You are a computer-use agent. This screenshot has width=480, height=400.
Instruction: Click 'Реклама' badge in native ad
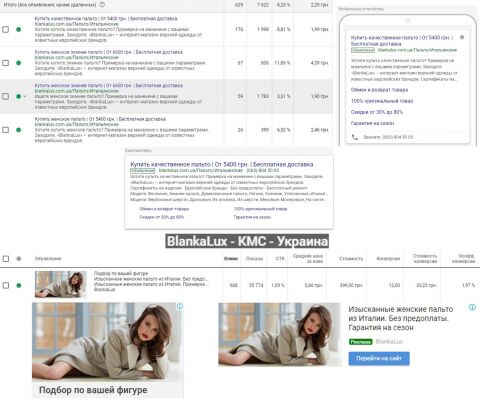point(360,342)
